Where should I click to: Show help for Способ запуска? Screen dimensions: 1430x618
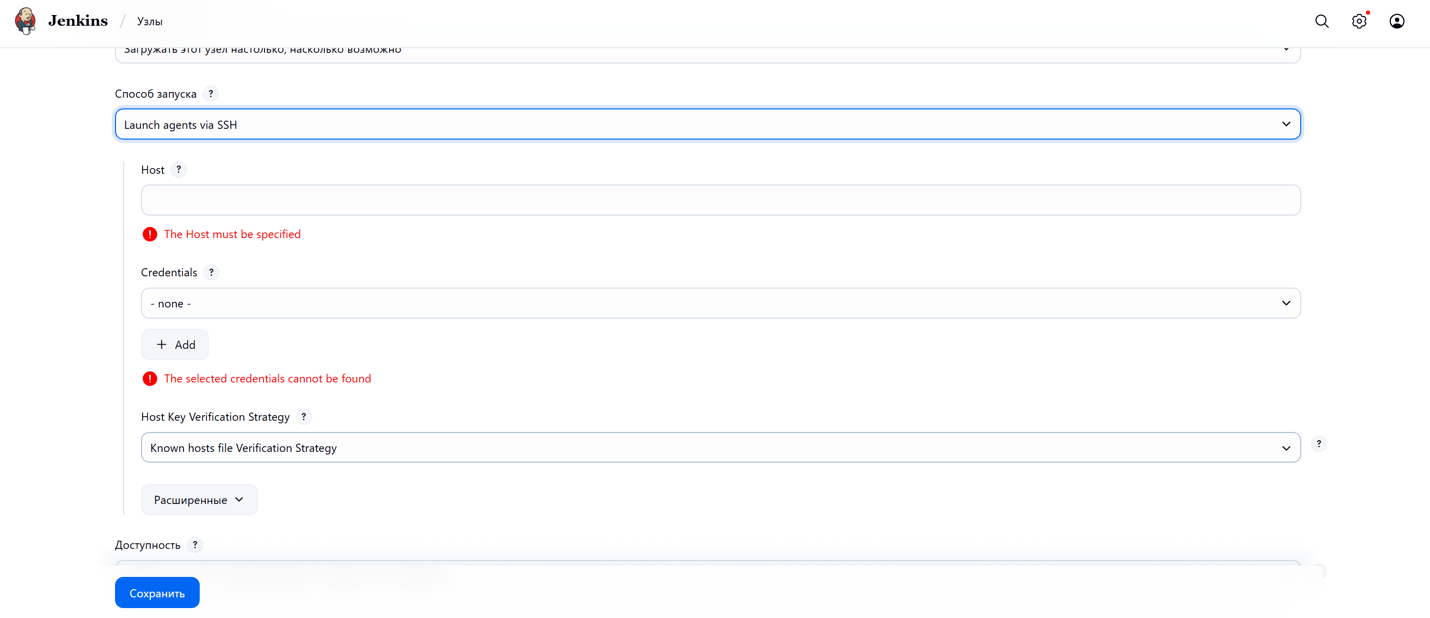tap(211, 94)
